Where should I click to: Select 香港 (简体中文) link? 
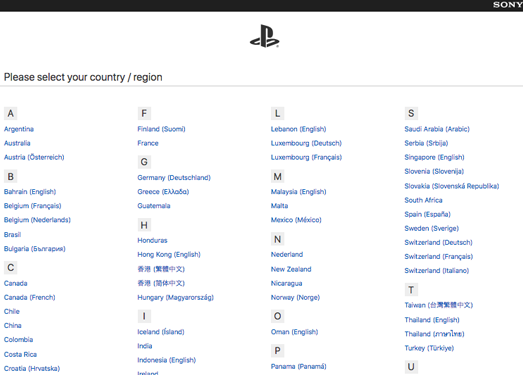click(161, 283)
